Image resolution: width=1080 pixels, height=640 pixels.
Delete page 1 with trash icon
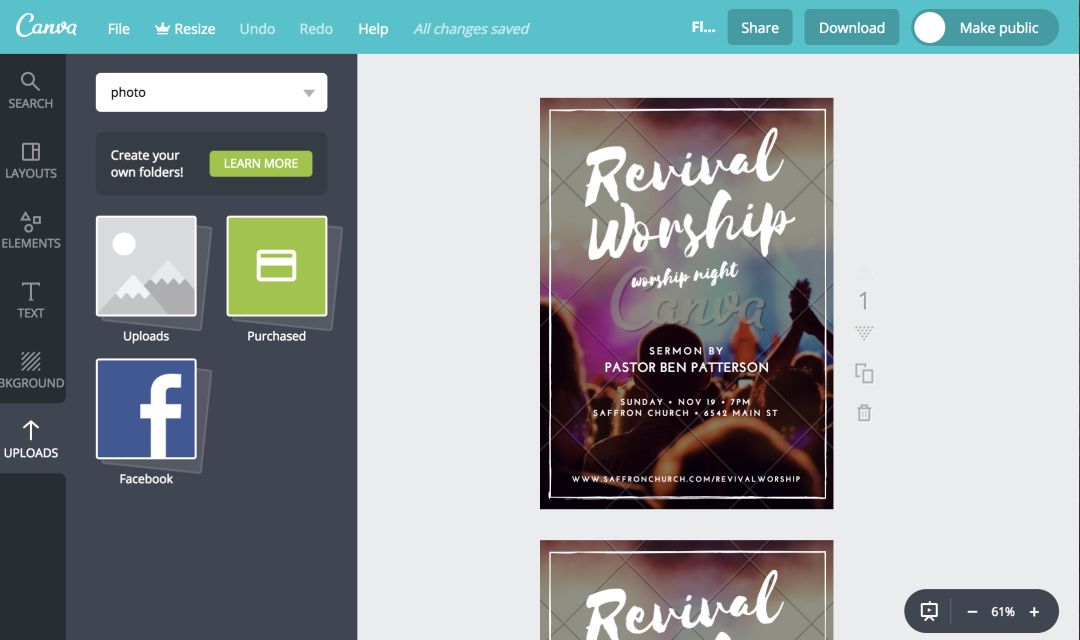click(864, 413)
